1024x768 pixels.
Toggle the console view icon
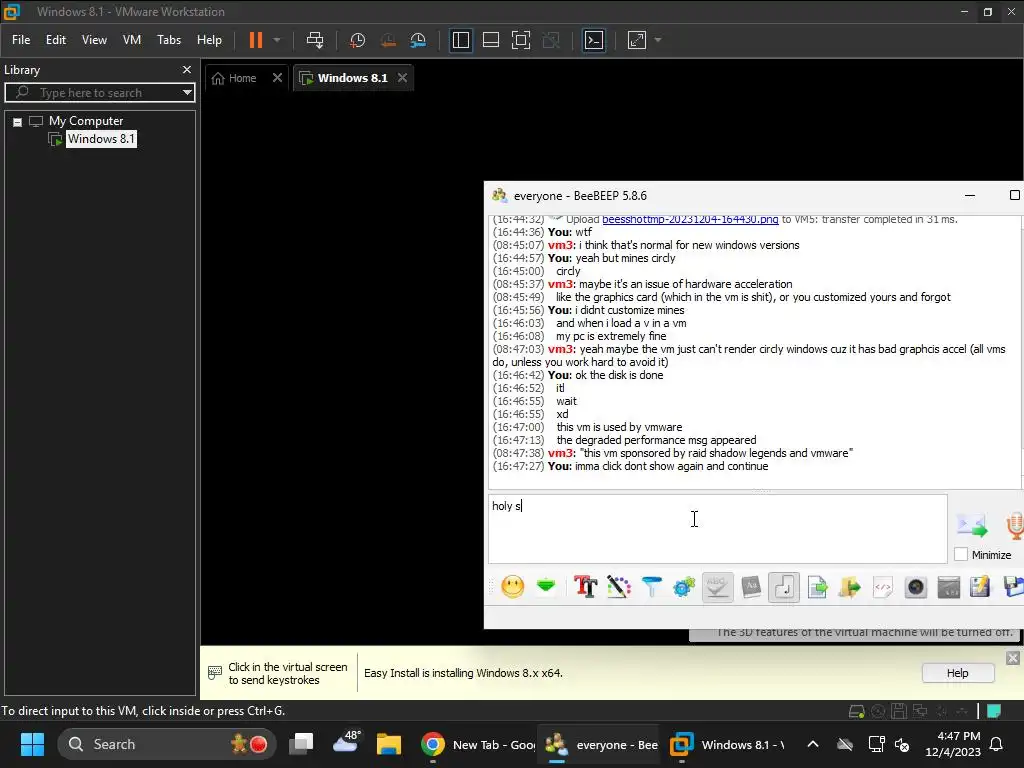point(594,40)
